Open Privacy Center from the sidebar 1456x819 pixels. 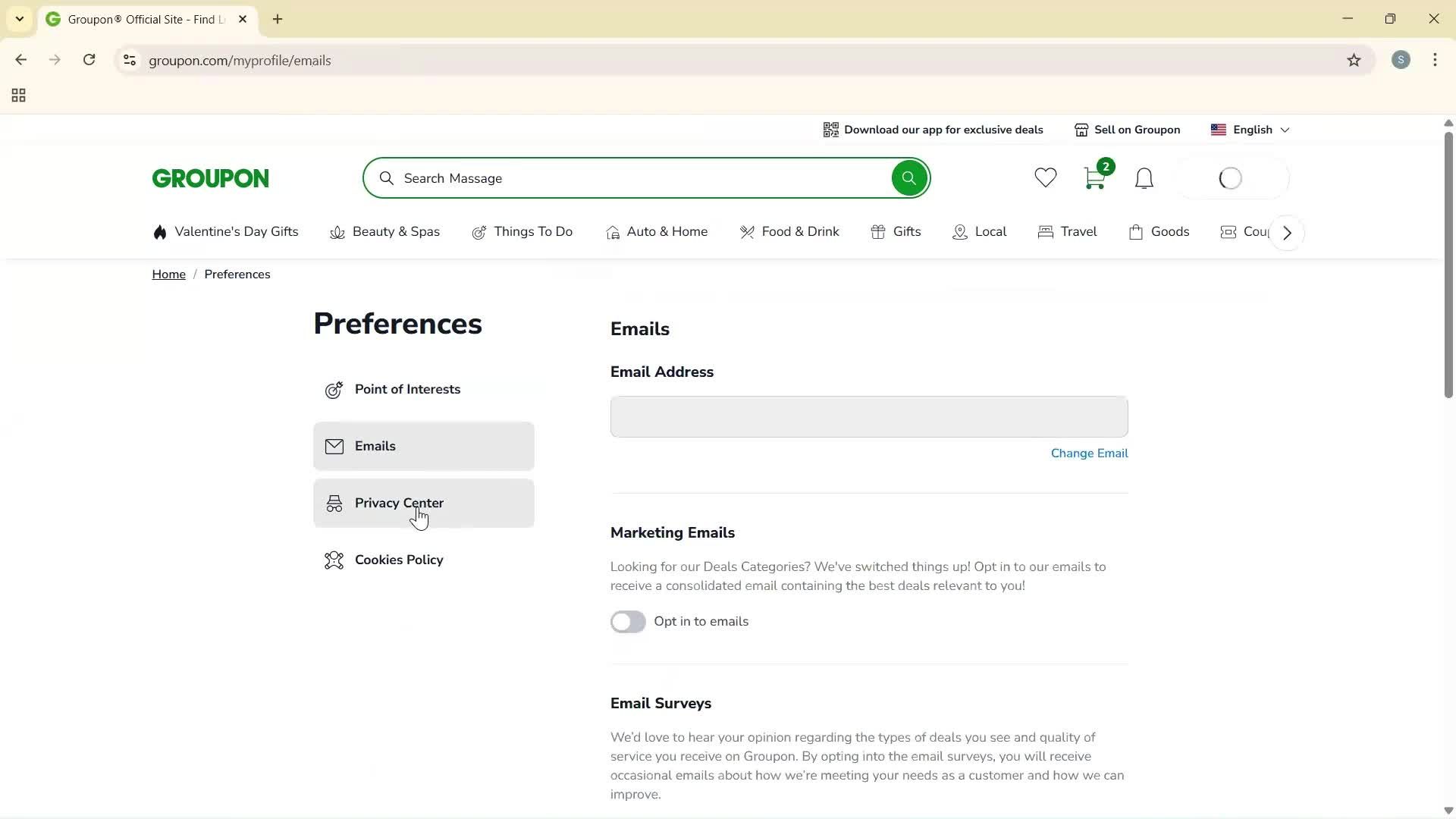click(400, 502)
